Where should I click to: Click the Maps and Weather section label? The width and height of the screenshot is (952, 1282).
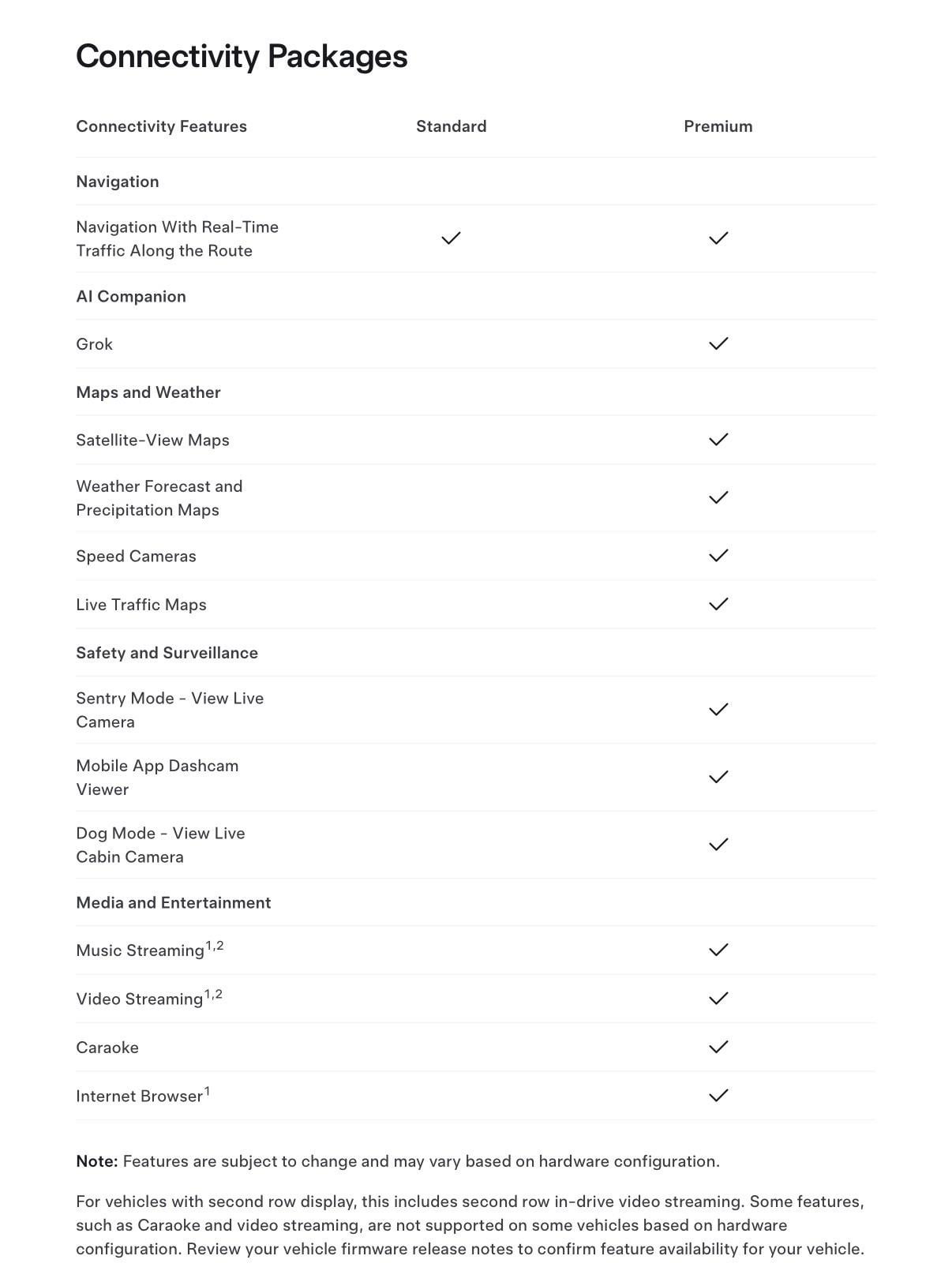148,392
